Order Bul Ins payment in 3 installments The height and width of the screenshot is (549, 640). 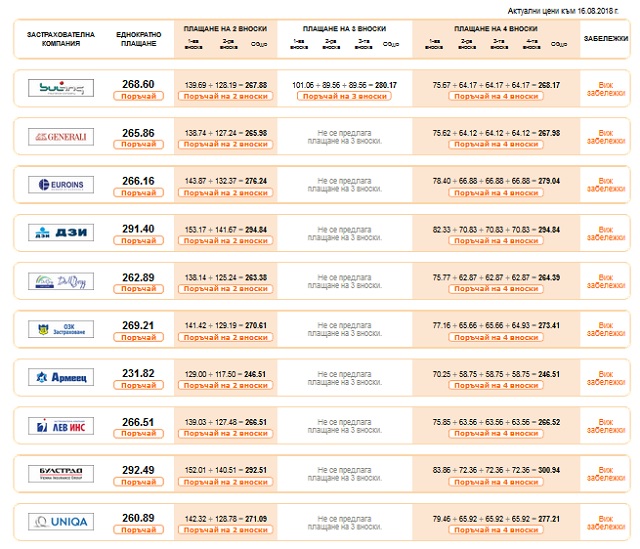343,97
